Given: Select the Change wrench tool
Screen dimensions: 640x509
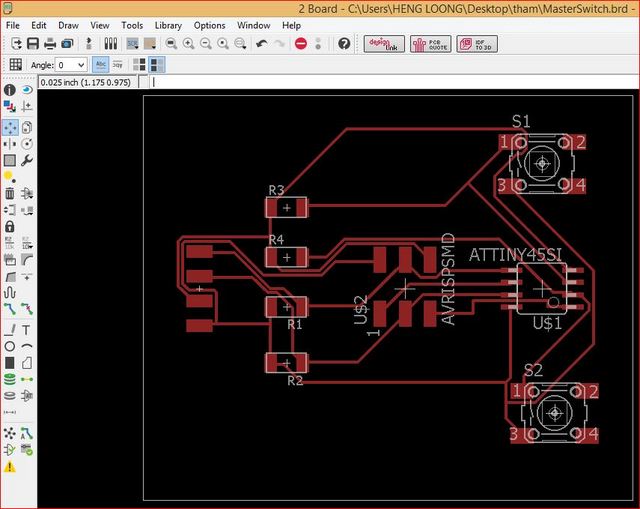Looking at the screenshot, I should tap(27, 160).
